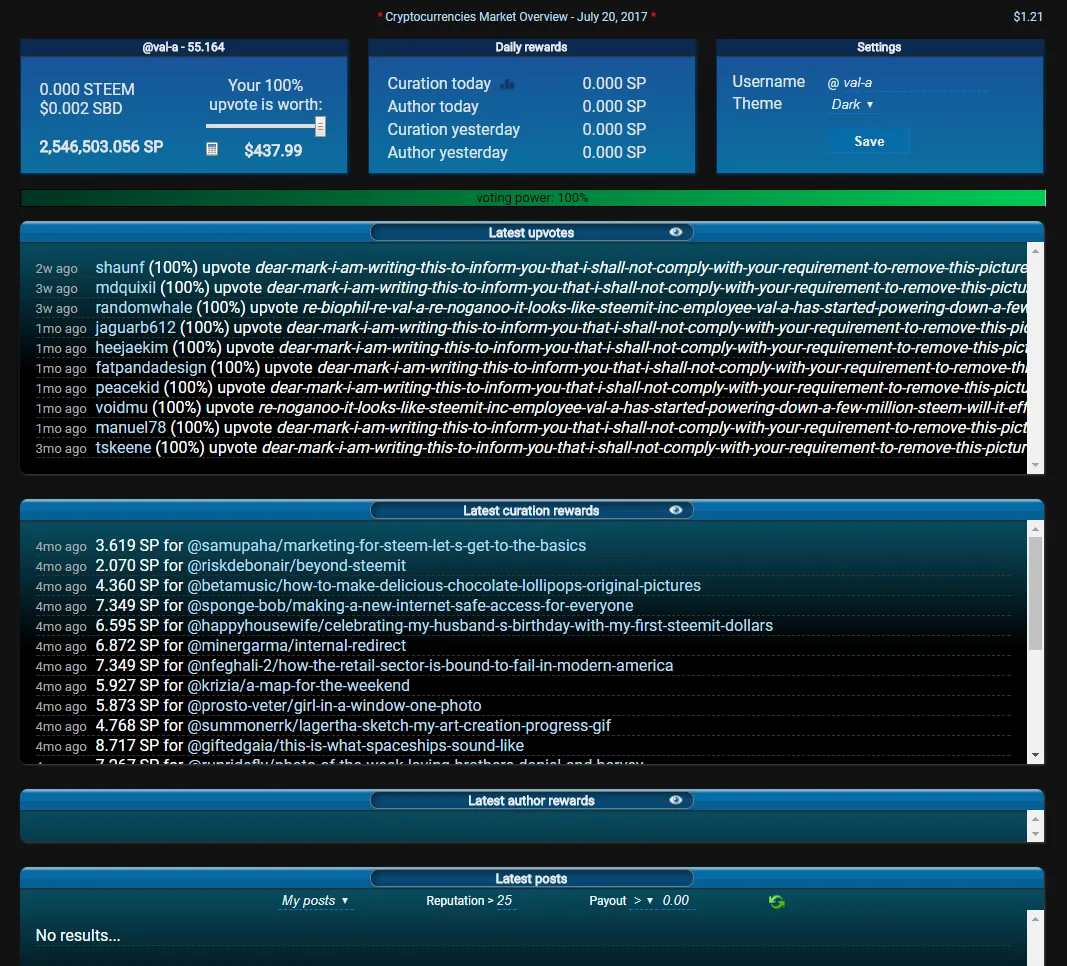The height and width of the screenshot is (966, 1067).
Task: Click the Username input field val-a
Action: pos(914,83)
